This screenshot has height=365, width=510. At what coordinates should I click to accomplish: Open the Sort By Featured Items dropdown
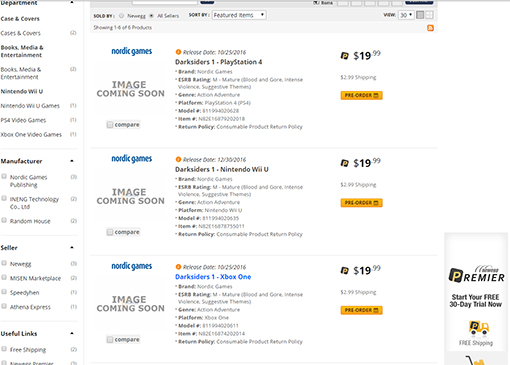click(239, 15)
